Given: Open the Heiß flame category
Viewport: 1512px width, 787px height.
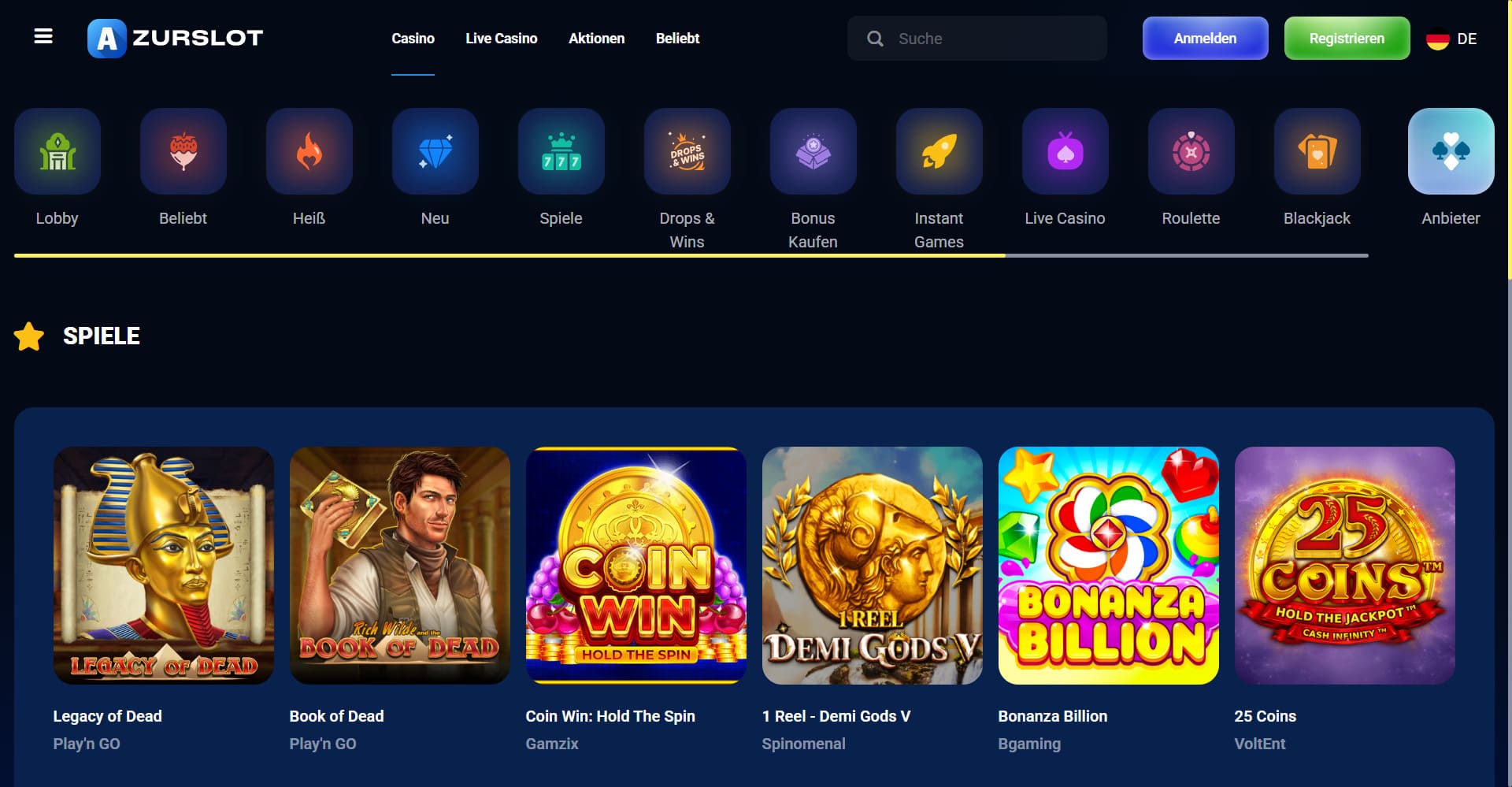Looking at the screenshot, I should pos(309,151).
